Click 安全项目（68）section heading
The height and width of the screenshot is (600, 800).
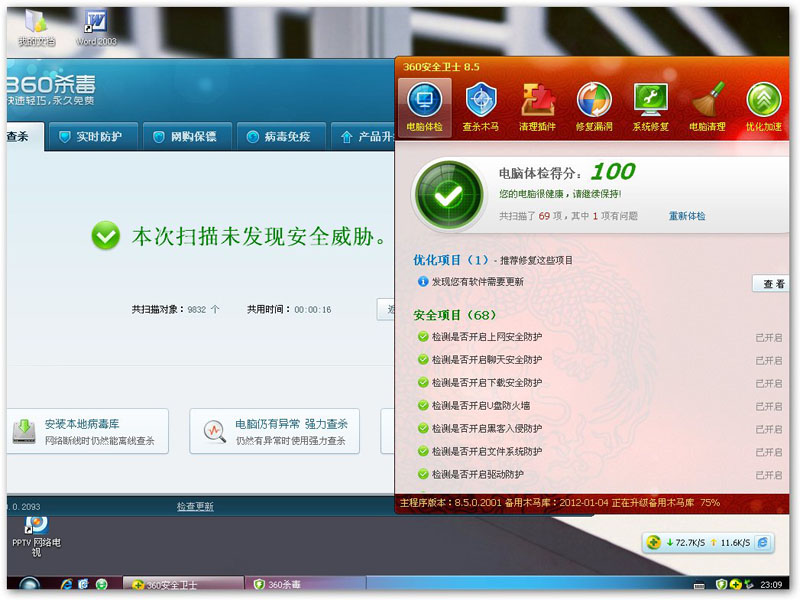point(455,315)
